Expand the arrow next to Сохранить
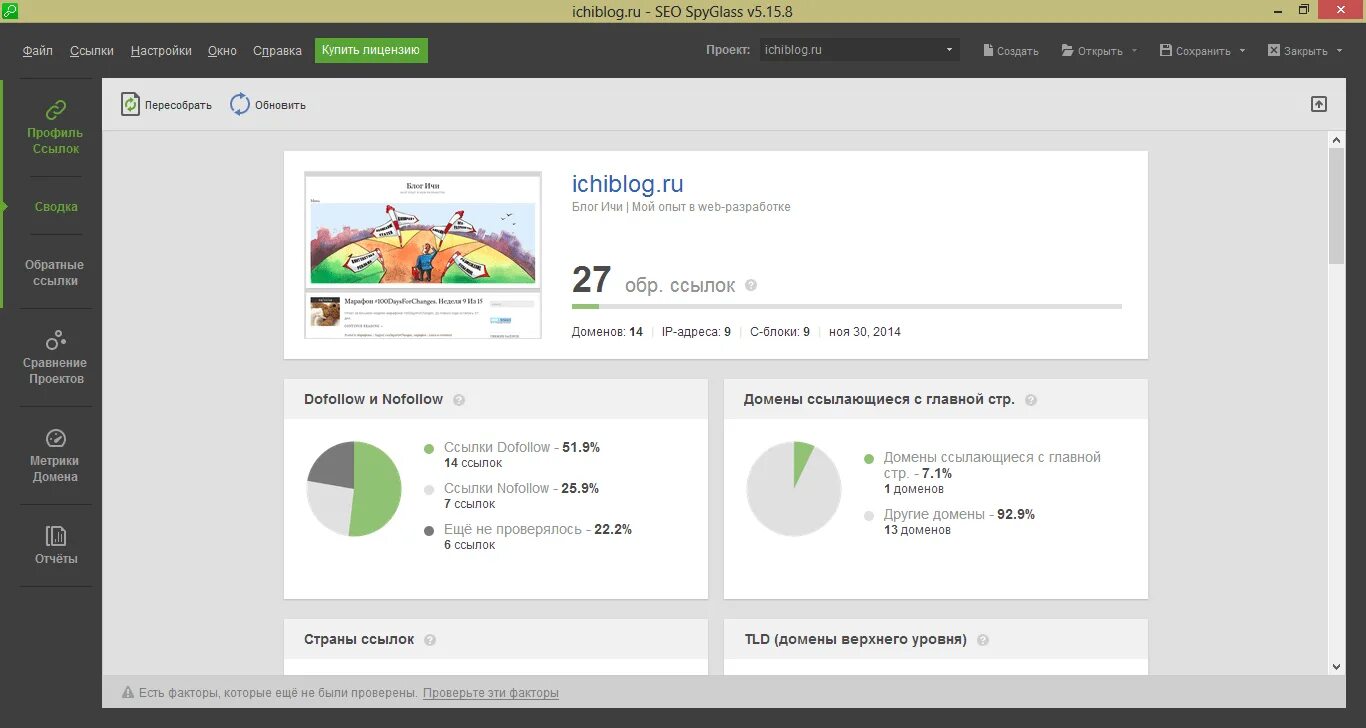The width and height of the screenshot is (1366, 728). pos(1242,51)
